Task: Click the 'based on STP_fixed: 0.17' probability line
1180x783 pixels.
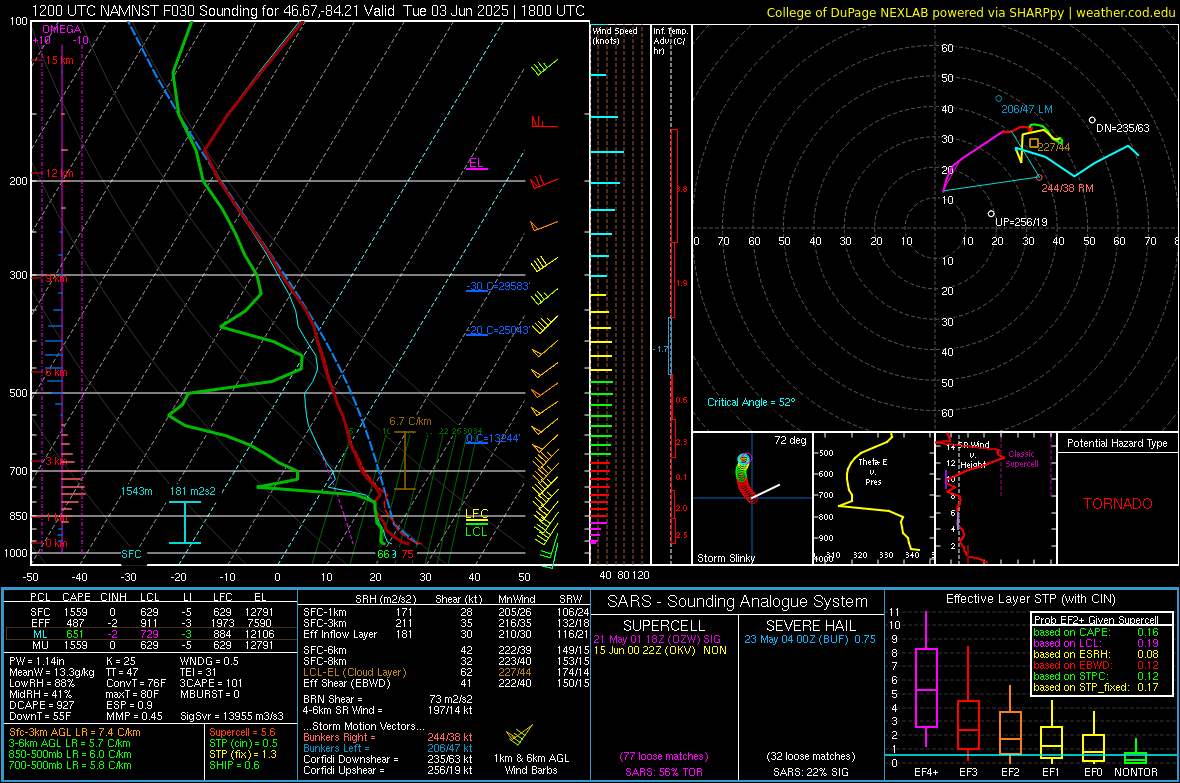Action: click(1096, 687)
